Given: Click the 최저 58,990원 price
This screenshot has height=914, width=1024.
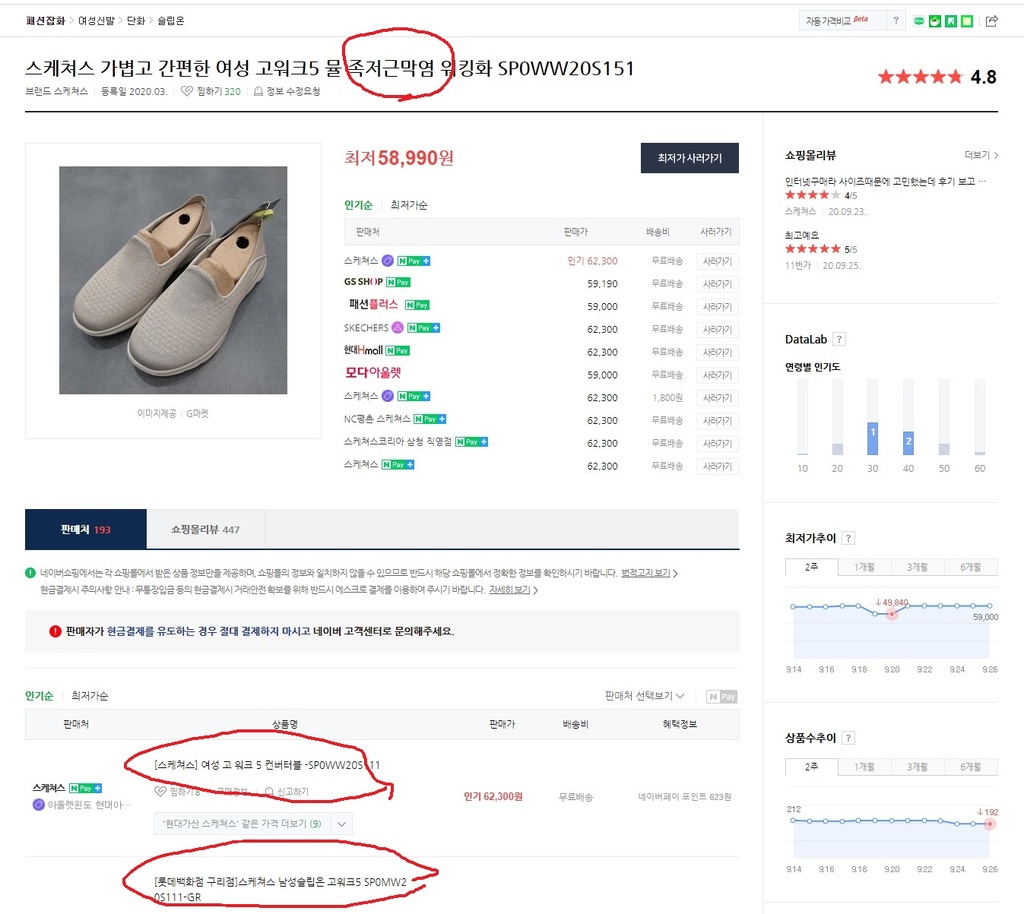Looking at the screenshot, I should (x=398, y=158).
